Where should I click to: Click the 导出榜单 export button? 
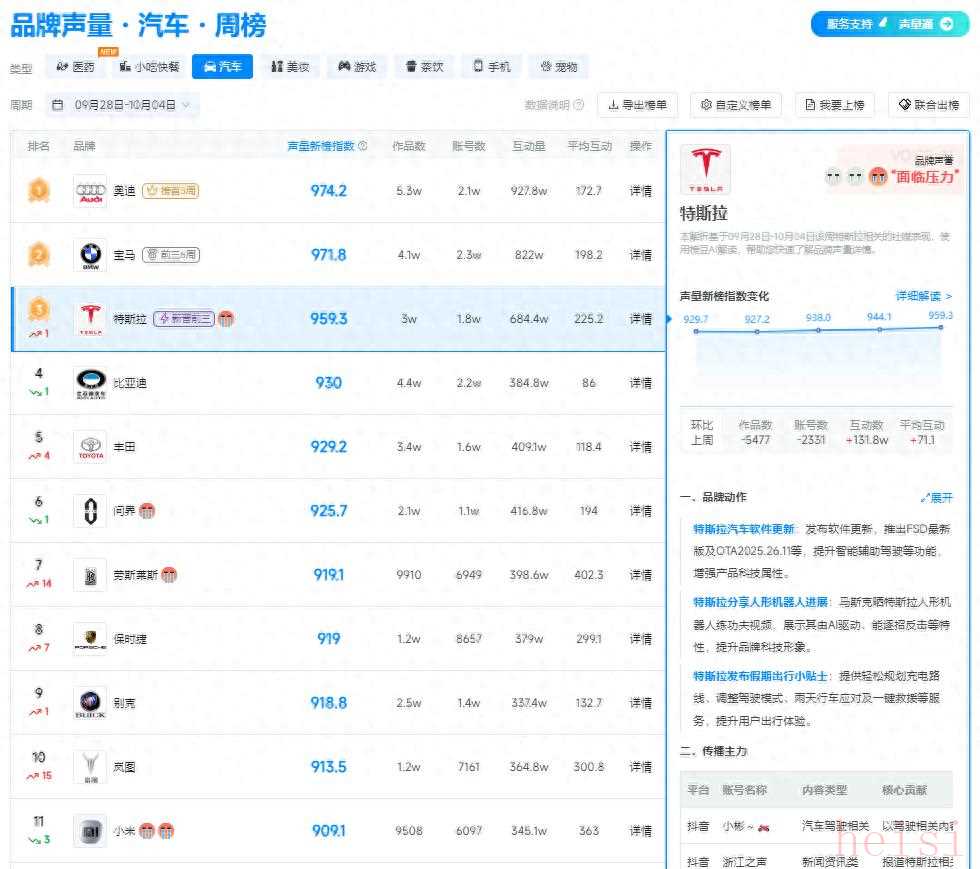pyautogui.click(x=638, y=105)
